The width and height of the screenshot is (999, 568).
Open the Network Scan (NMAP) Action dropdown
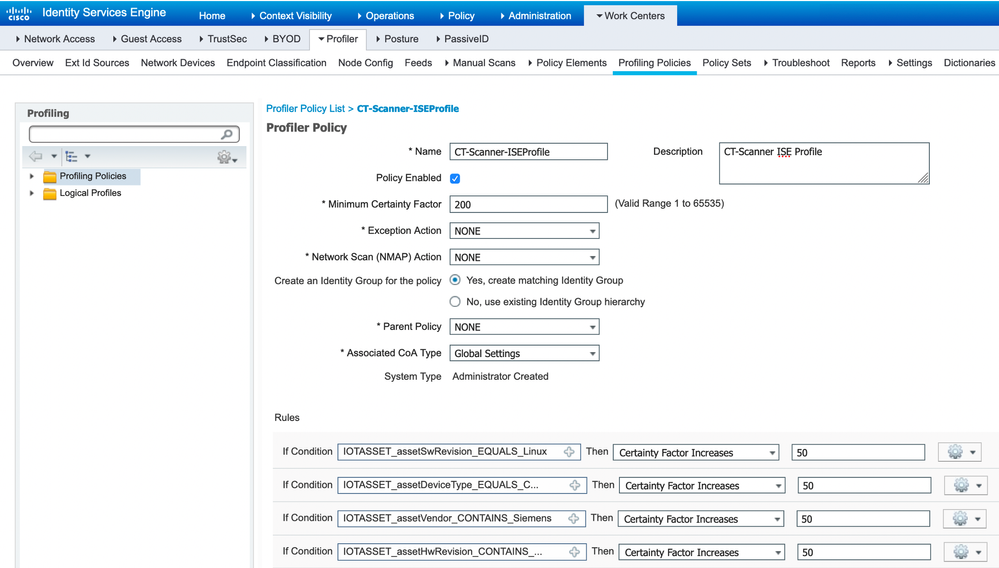(524, 257)
